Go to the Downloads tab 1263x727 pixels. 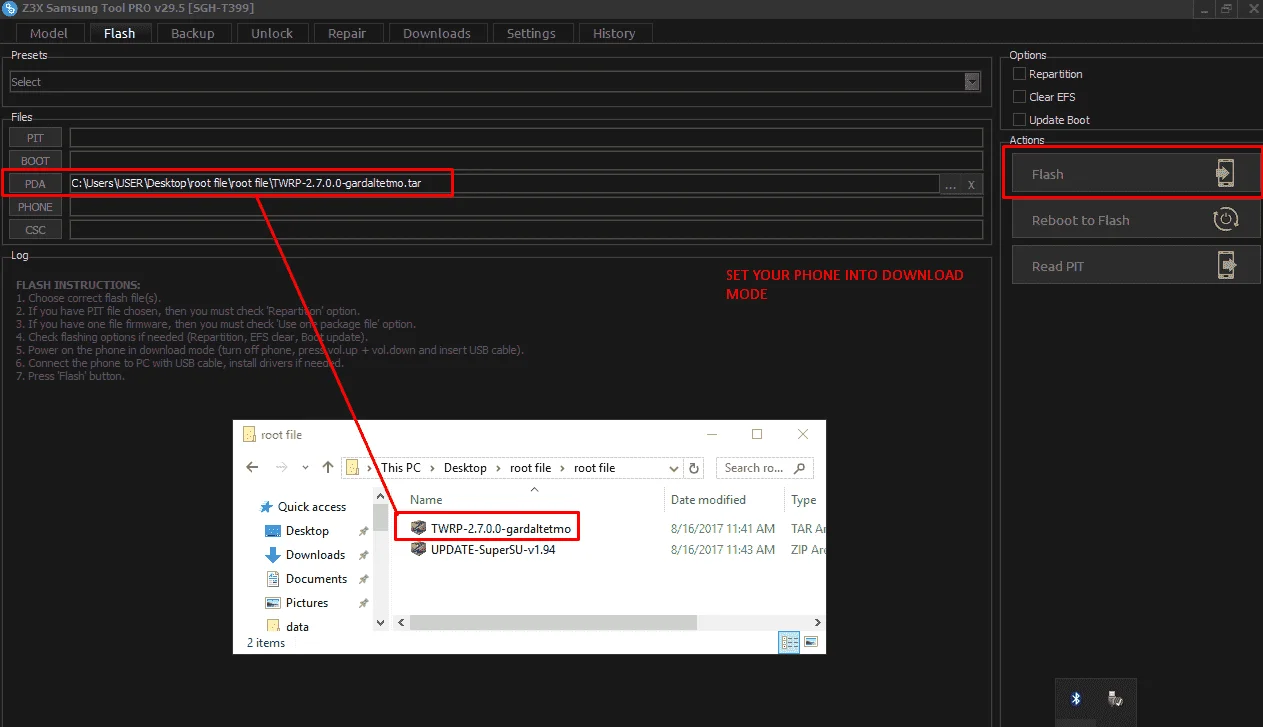pos(437,33)
